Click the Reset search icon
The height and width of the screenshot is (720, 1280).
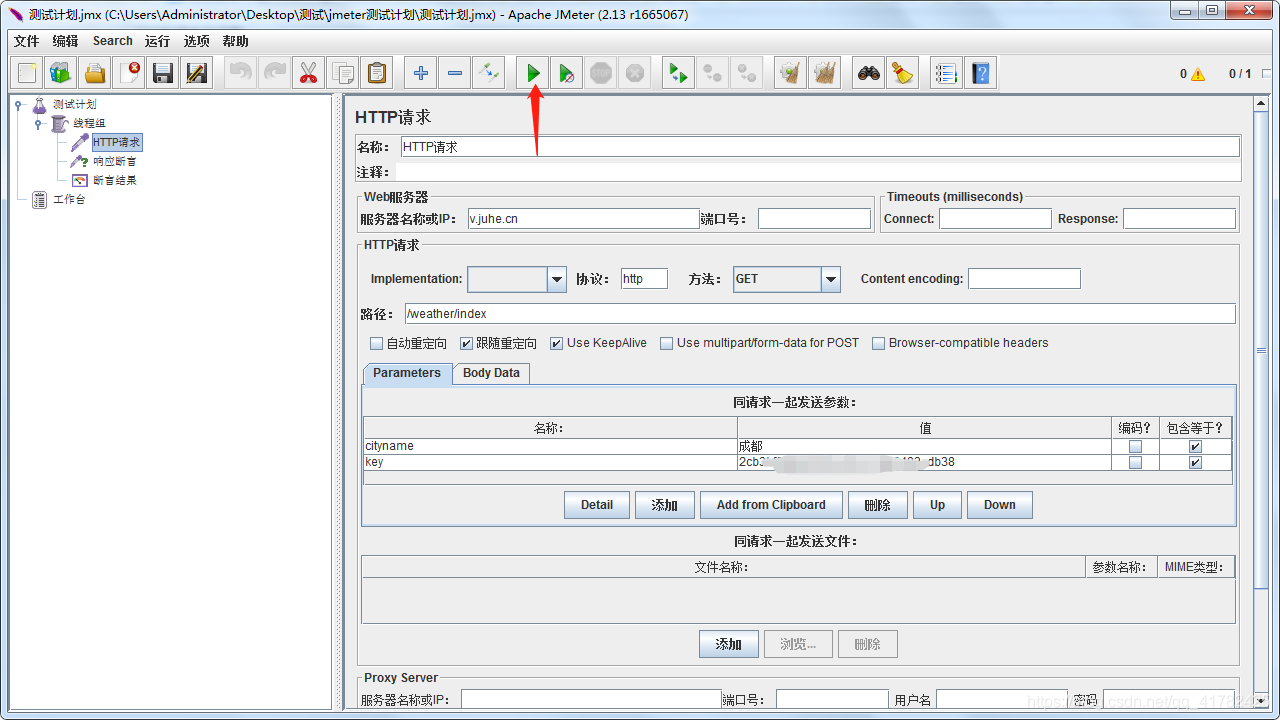pyautogui.click(x=903, y=73)
